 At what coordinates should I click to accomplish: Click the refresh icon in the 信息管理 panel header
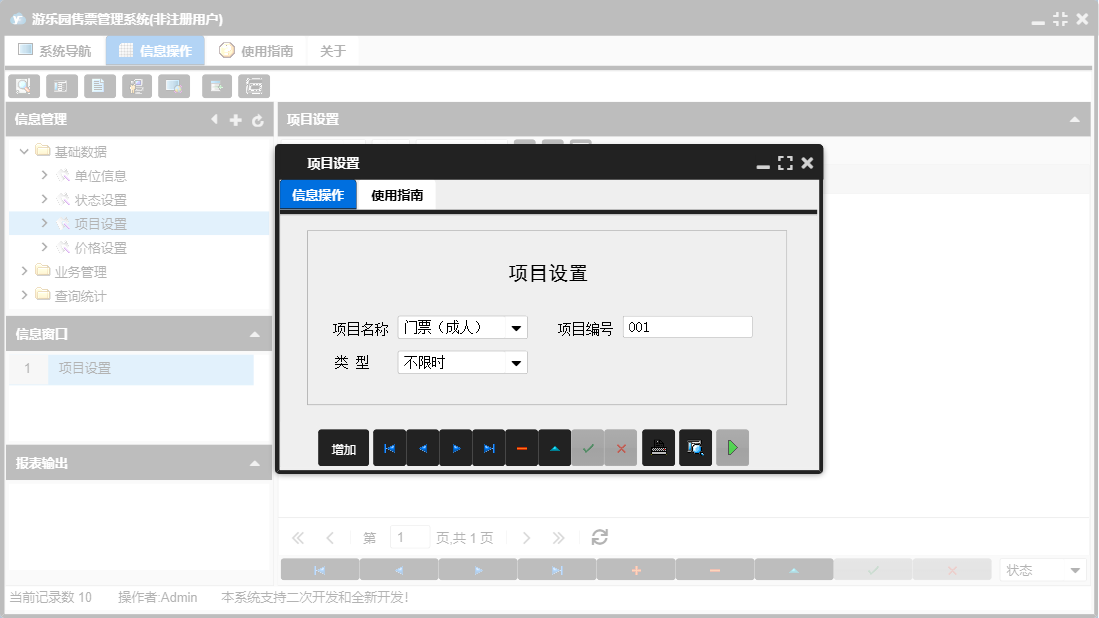tap(258, 119)
